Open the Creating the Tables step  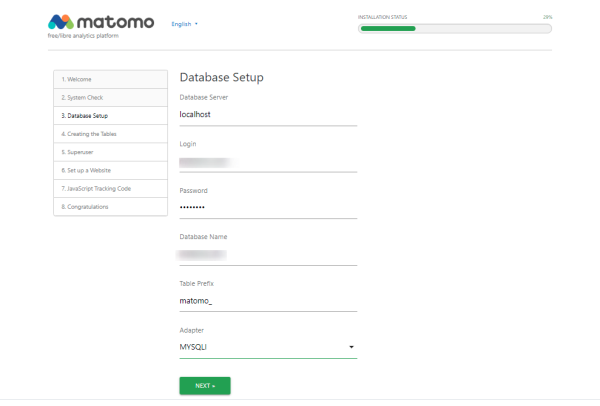pyautogui.click(x=110, y=133)
